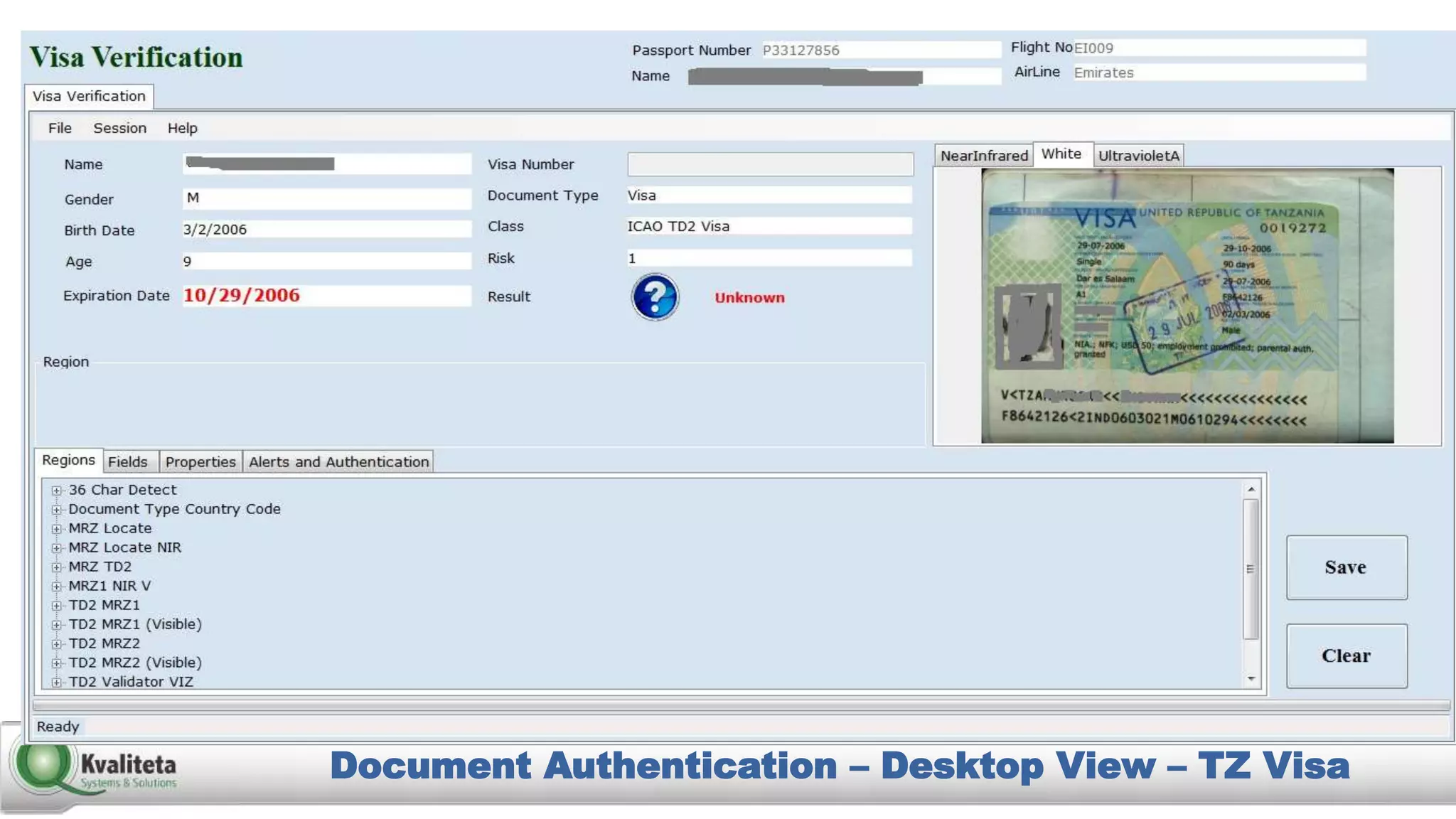1456x819 pixels.
Task: Expand the TD2 MRZ2 (Visible) node
Action: pyautogui.click(x=57, y=663)
